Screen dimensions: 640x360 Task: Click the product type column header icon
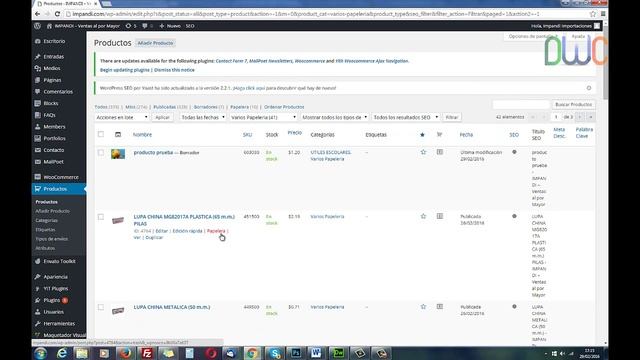pos(440,134)
